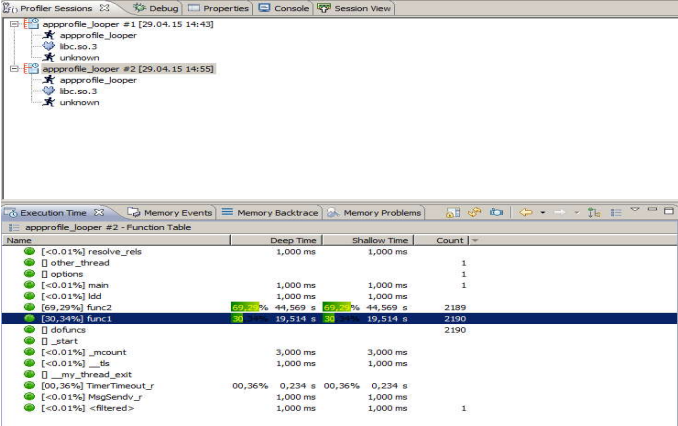Select the _start function row
The width and height of the screenshot is (678, 426).
click(339, 341)
